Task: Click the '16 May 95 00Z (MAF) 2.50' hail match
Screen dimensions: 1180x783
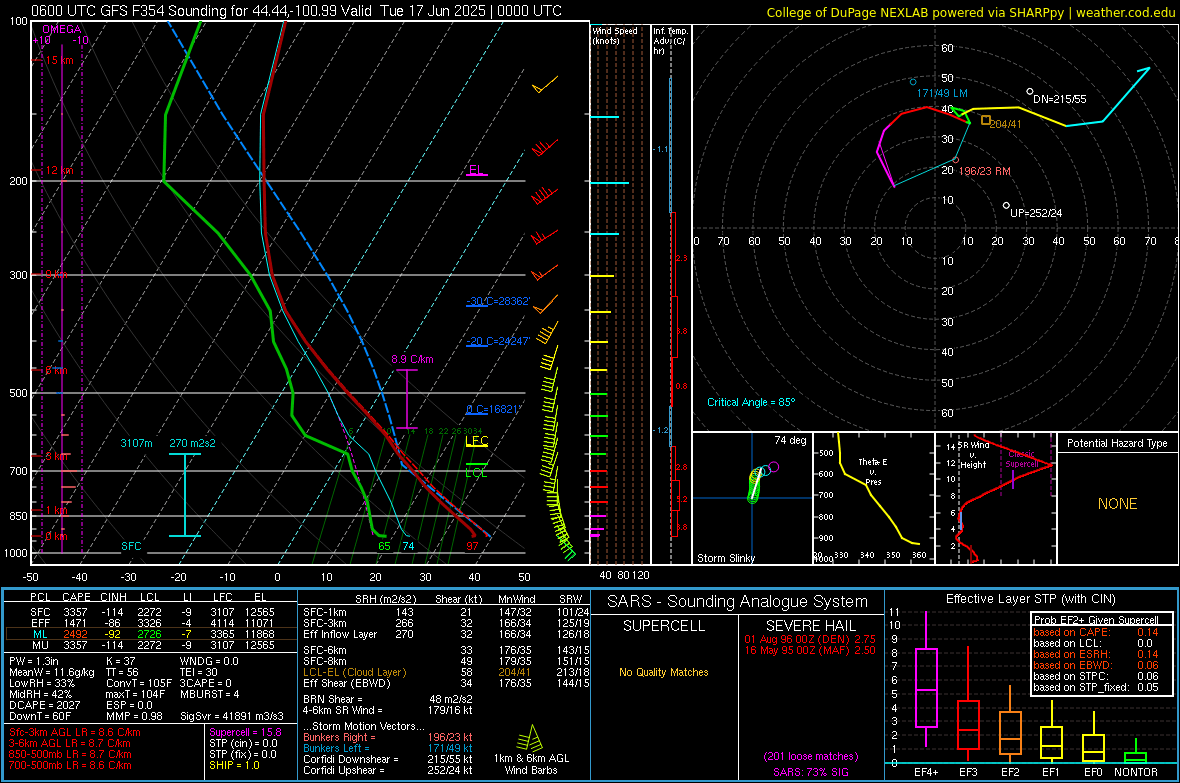Action: click(x=810, y=650)
